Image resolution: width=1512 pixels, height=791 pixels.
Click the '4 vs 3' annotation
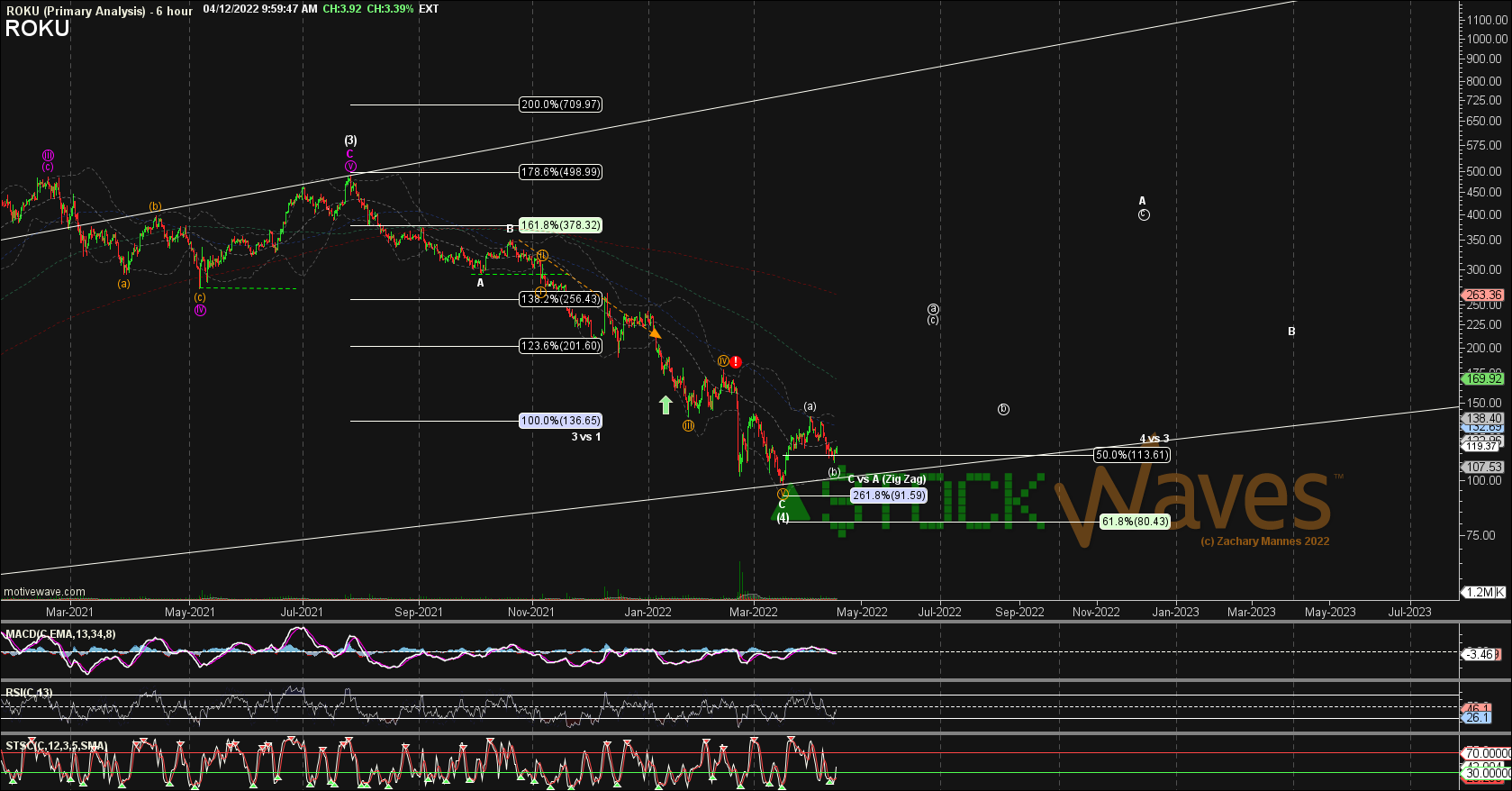click(x=1154, y=439)
